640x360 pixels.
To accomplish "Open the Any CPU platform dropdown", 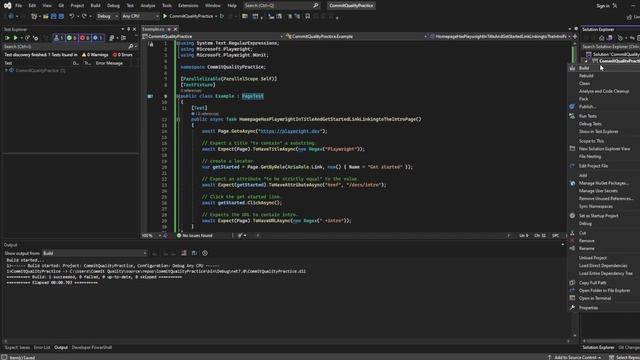I will pos(140,16).
